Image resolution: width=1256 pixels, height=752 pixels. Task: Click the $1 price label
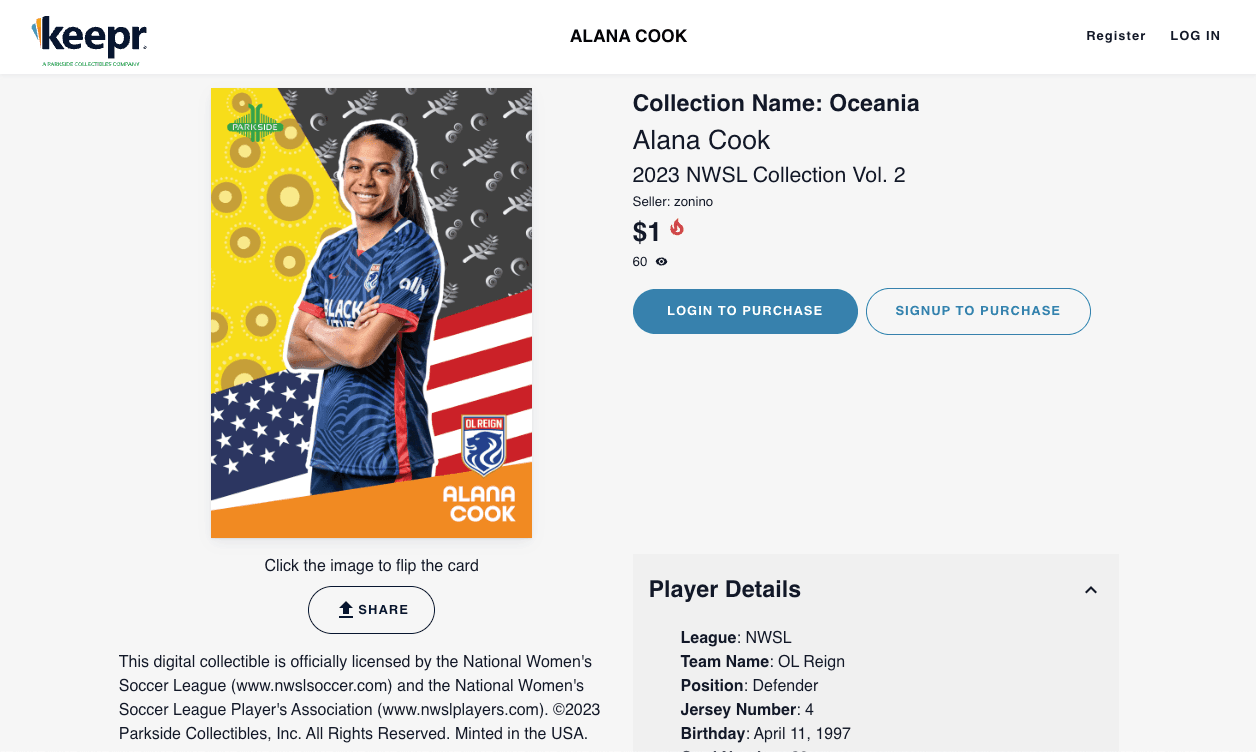(x=647, y=233)
